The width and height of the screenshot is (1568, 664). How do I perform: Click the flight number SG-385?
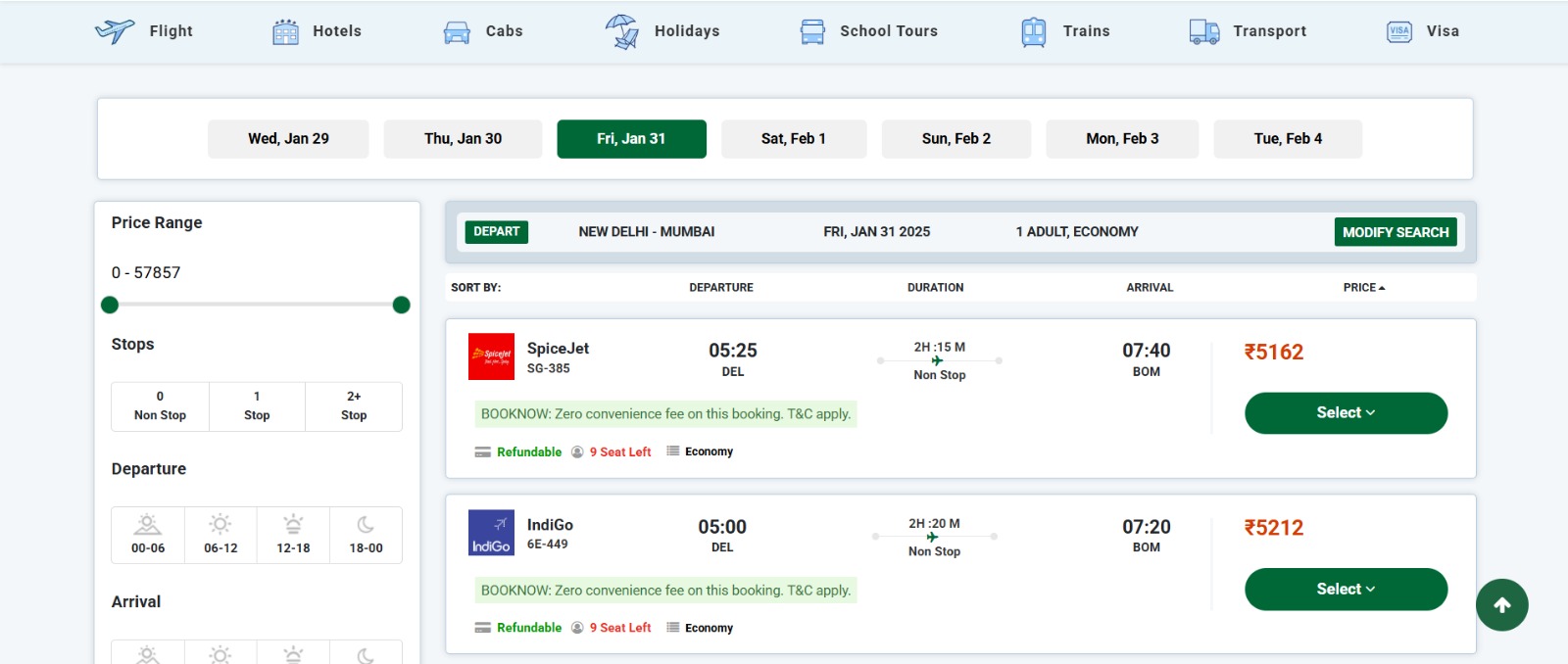(549, 369)
